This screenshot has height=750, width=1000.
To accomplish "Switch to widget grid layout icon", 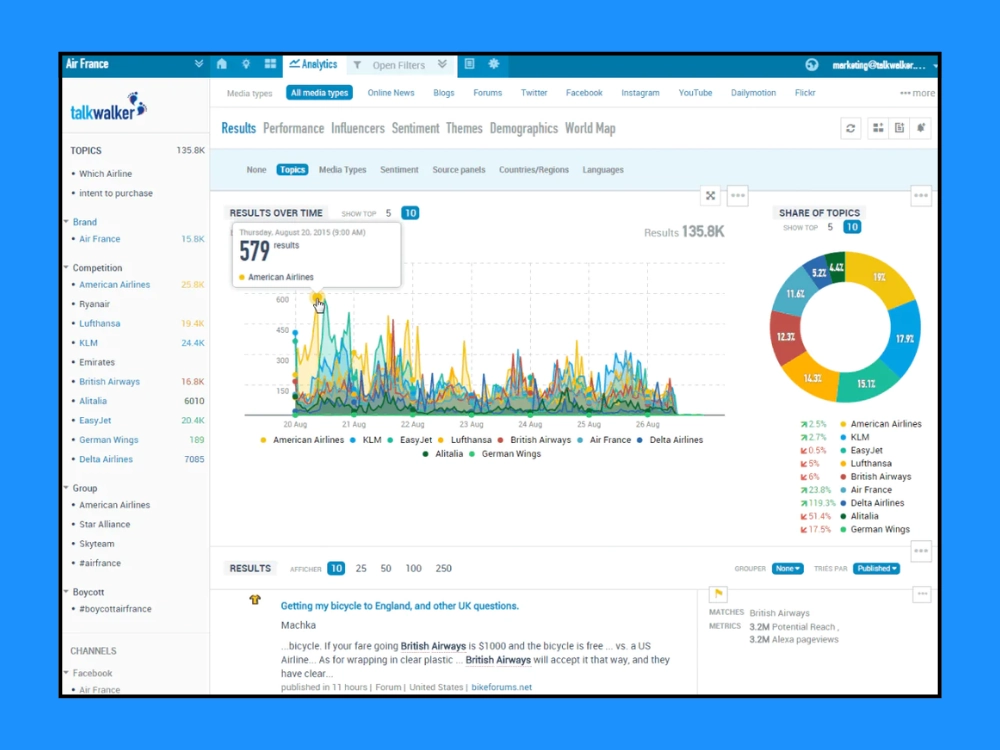I will coord(878,128).
